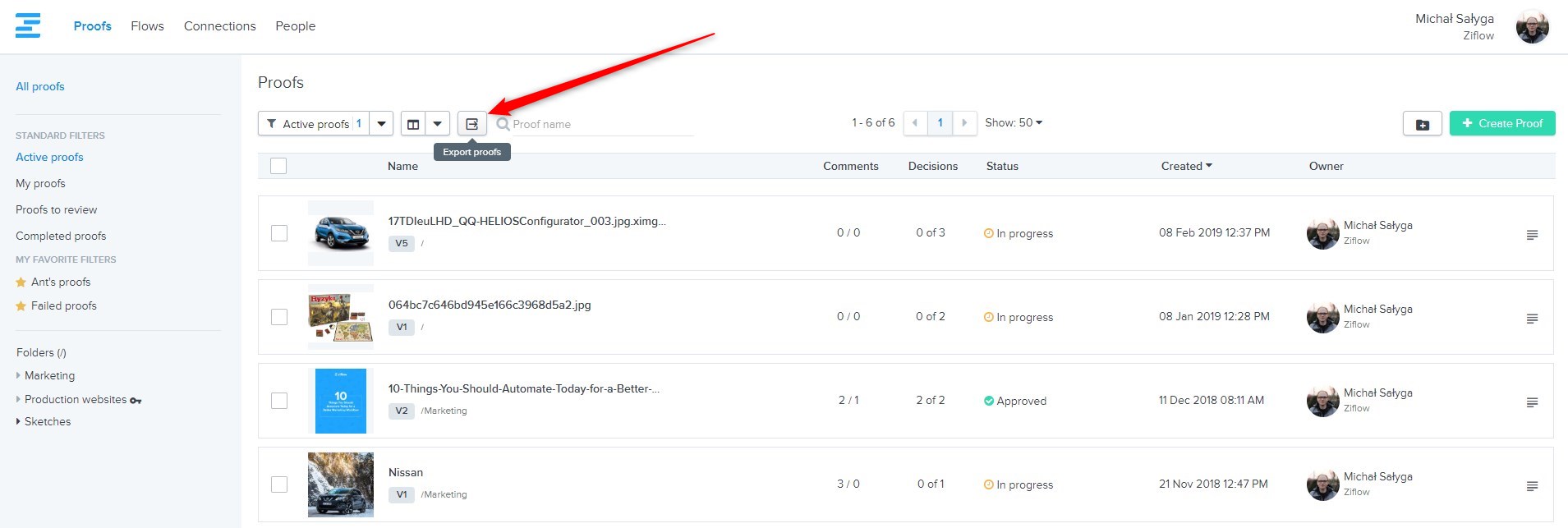
Task: Click the Create Proof button
Action: tap(1501, 123)
